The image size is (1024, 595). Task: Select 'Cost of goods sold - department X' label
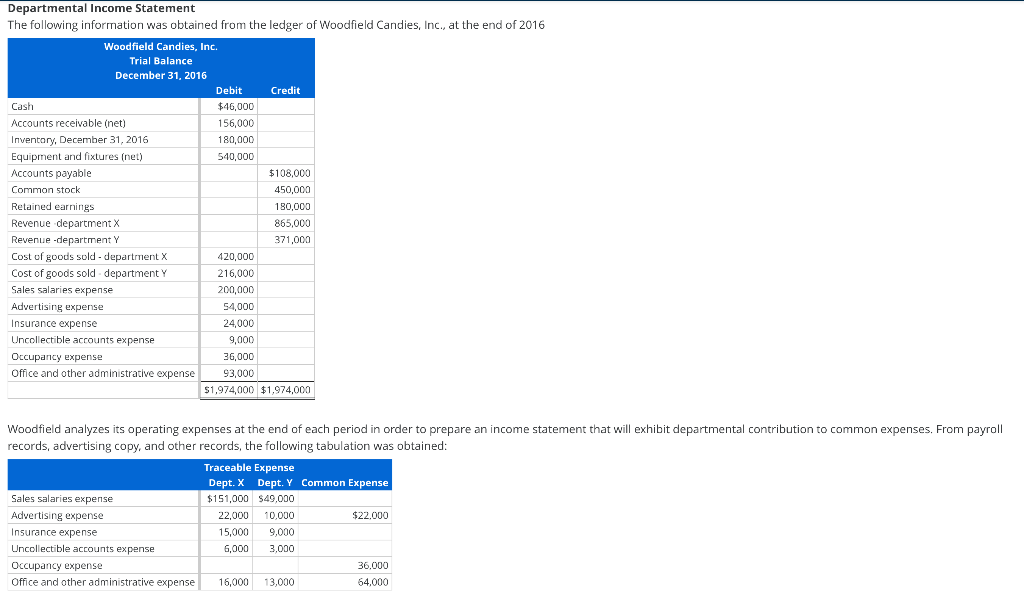(89, 257)
